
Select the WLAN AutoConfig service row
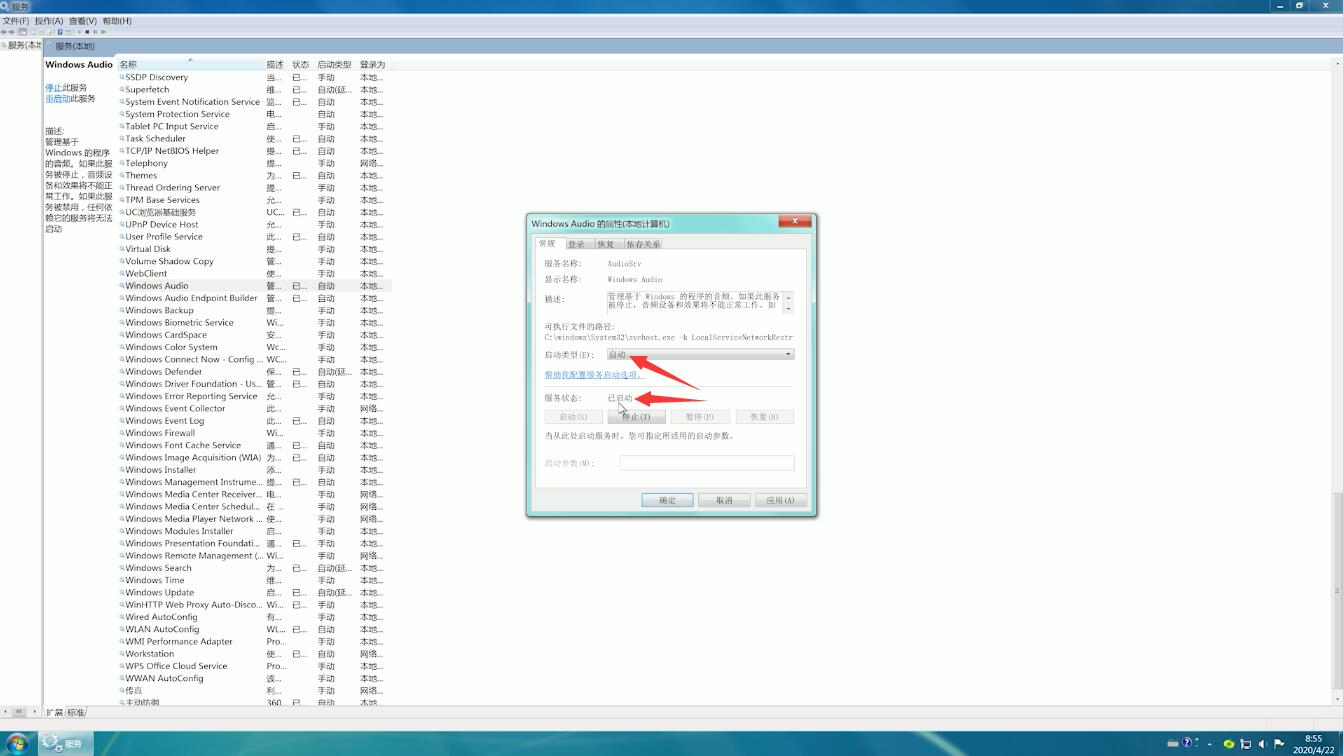tap(254, 629)
